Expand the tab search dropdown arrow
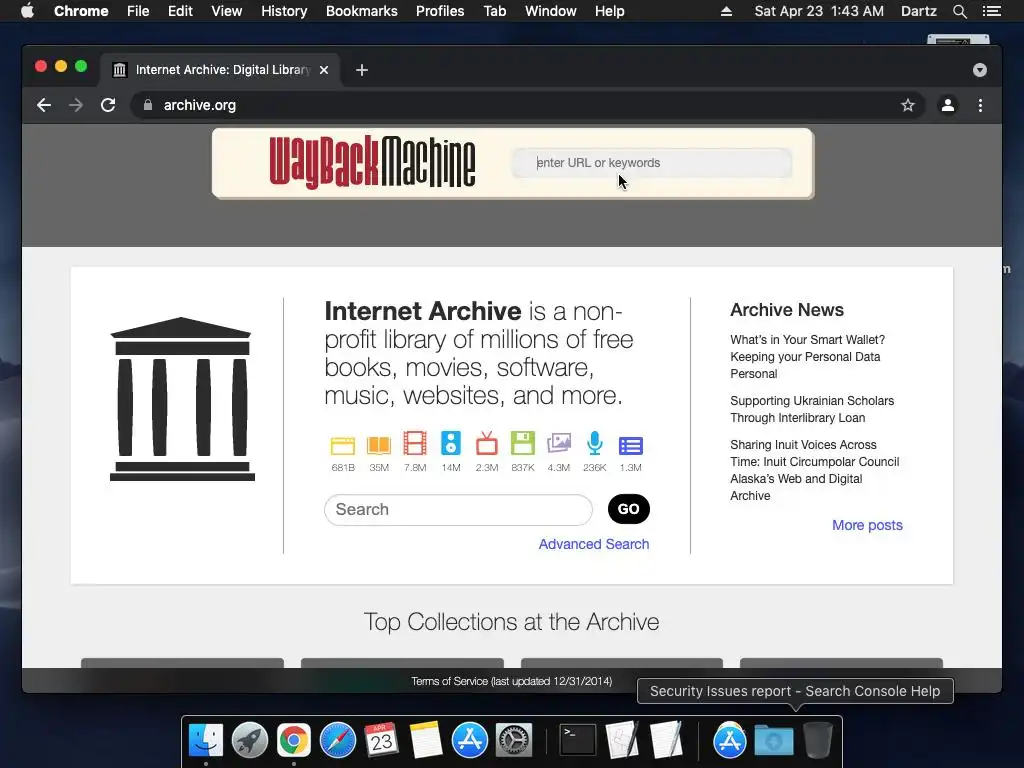 (980, 70)
